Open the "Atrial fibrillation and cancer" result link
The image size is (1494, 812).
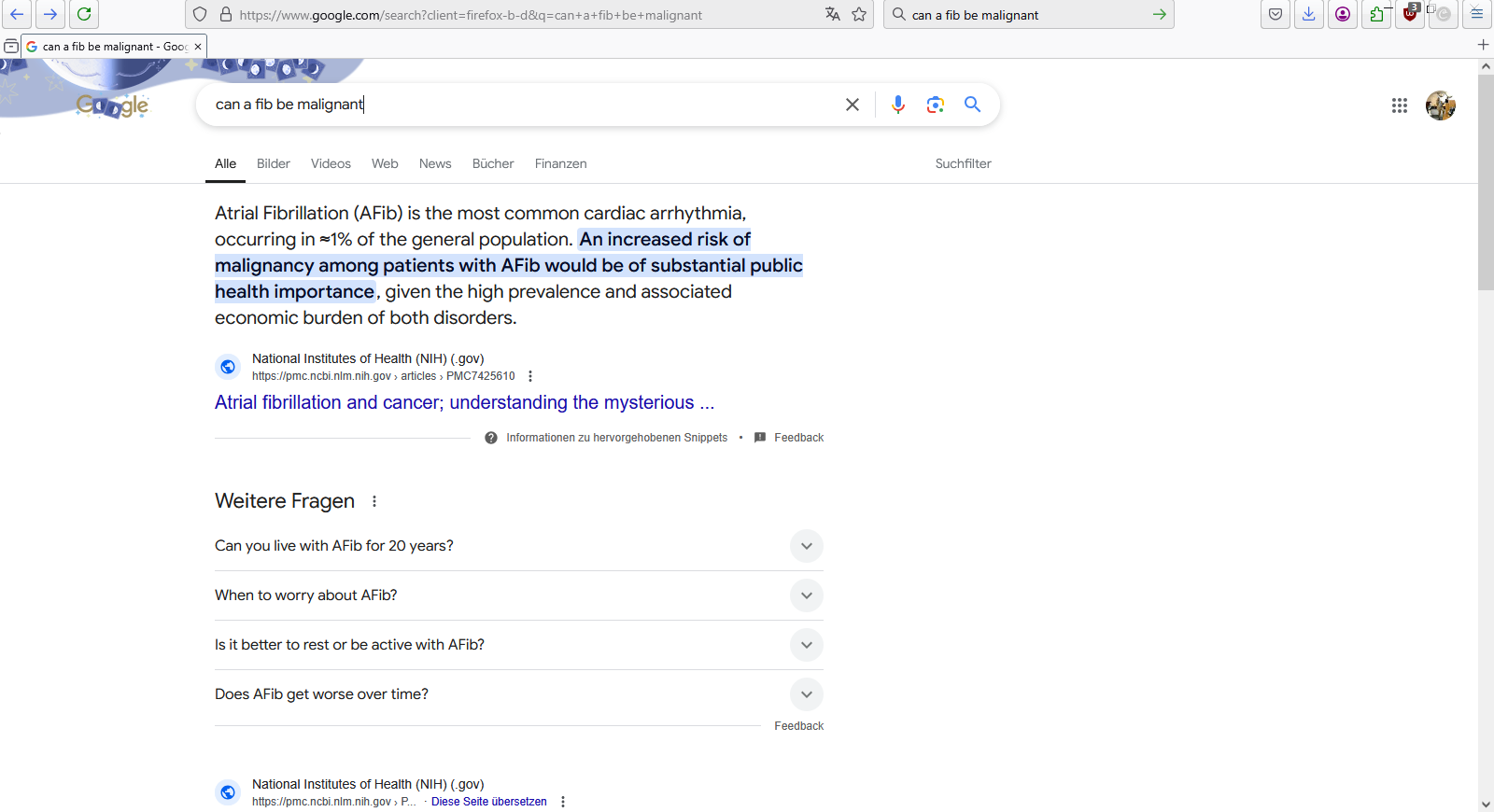tap(464, 402)
